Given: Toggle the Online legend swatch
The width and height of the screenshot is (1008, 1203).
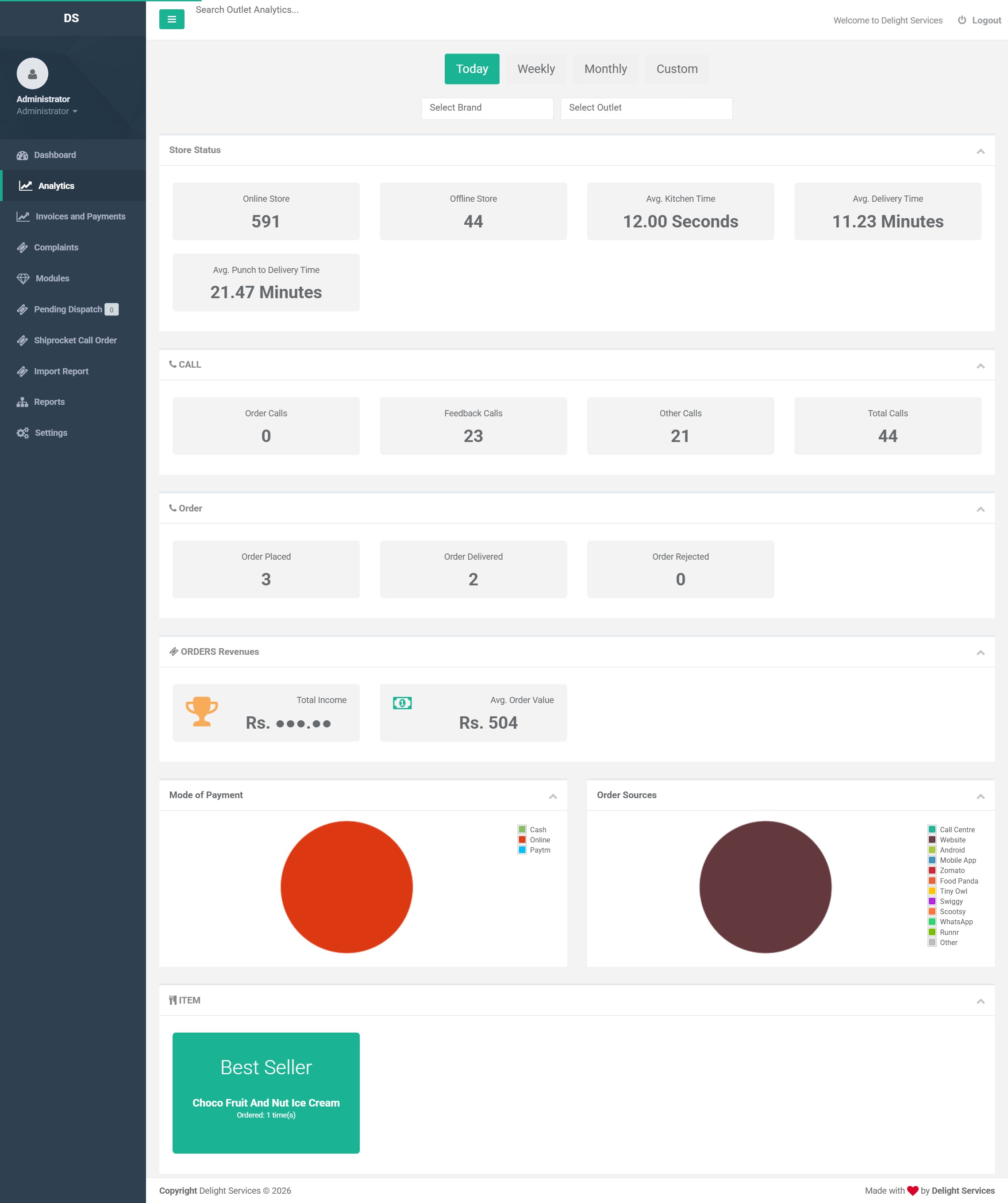Looking at the screenshot, I should pos(522,840).
